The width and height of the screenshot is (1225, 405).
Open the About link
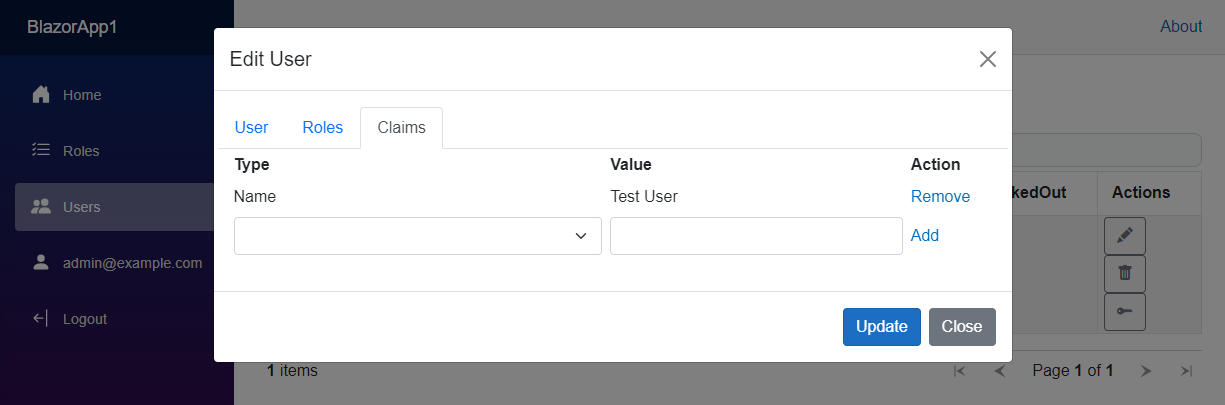[x=1181, y=27]
